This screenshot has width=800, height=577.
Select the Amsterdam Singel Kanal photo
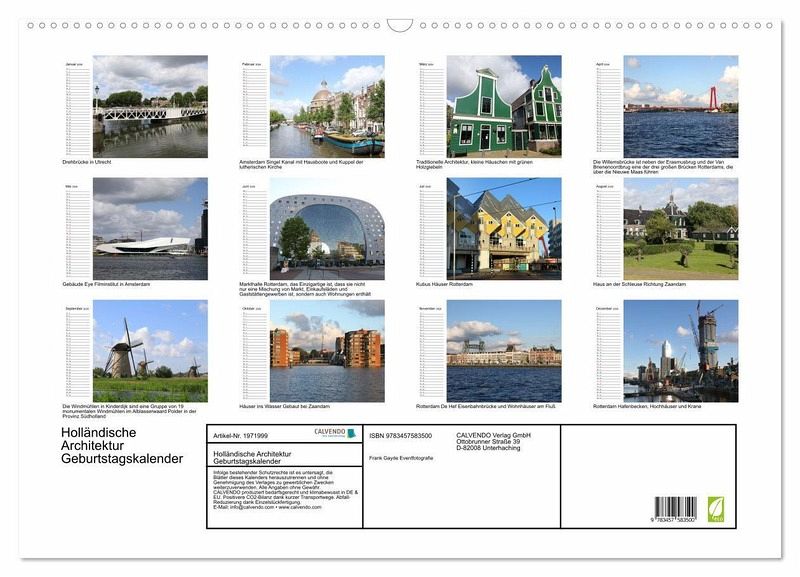click(326, 106)
